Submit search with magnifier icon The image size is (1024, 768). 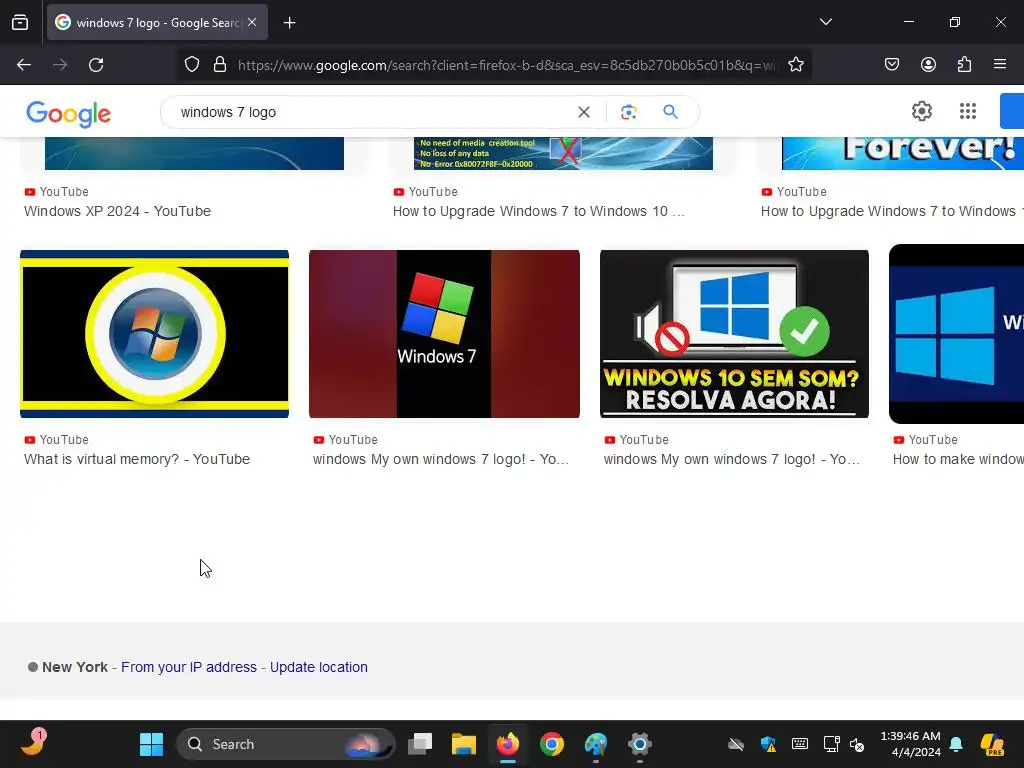coord(670,112)
